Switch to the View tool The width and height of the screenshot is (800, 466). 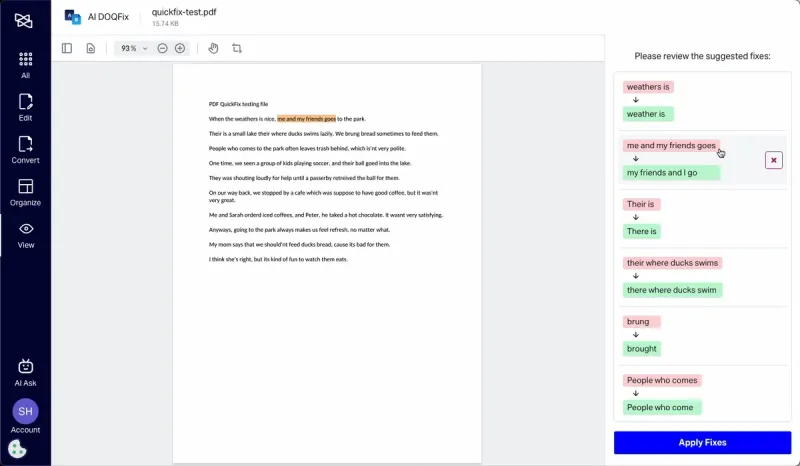[x=26, y=235]
